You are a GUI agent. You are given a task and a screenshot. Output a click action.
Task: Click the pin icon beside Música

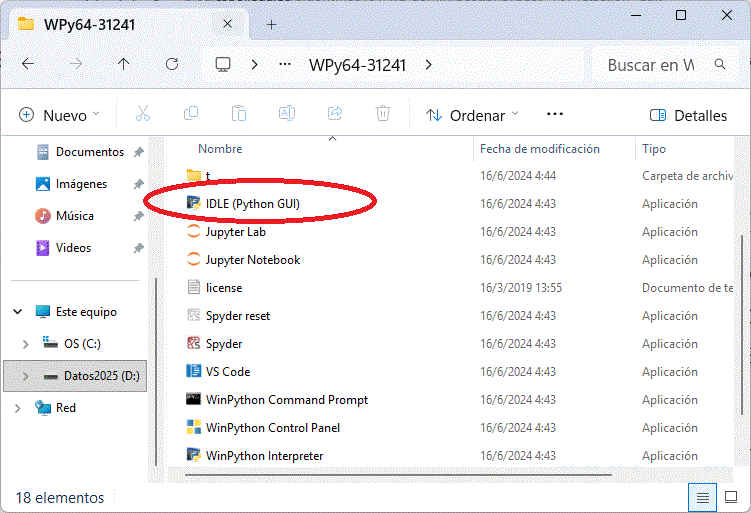pos(138,217)
